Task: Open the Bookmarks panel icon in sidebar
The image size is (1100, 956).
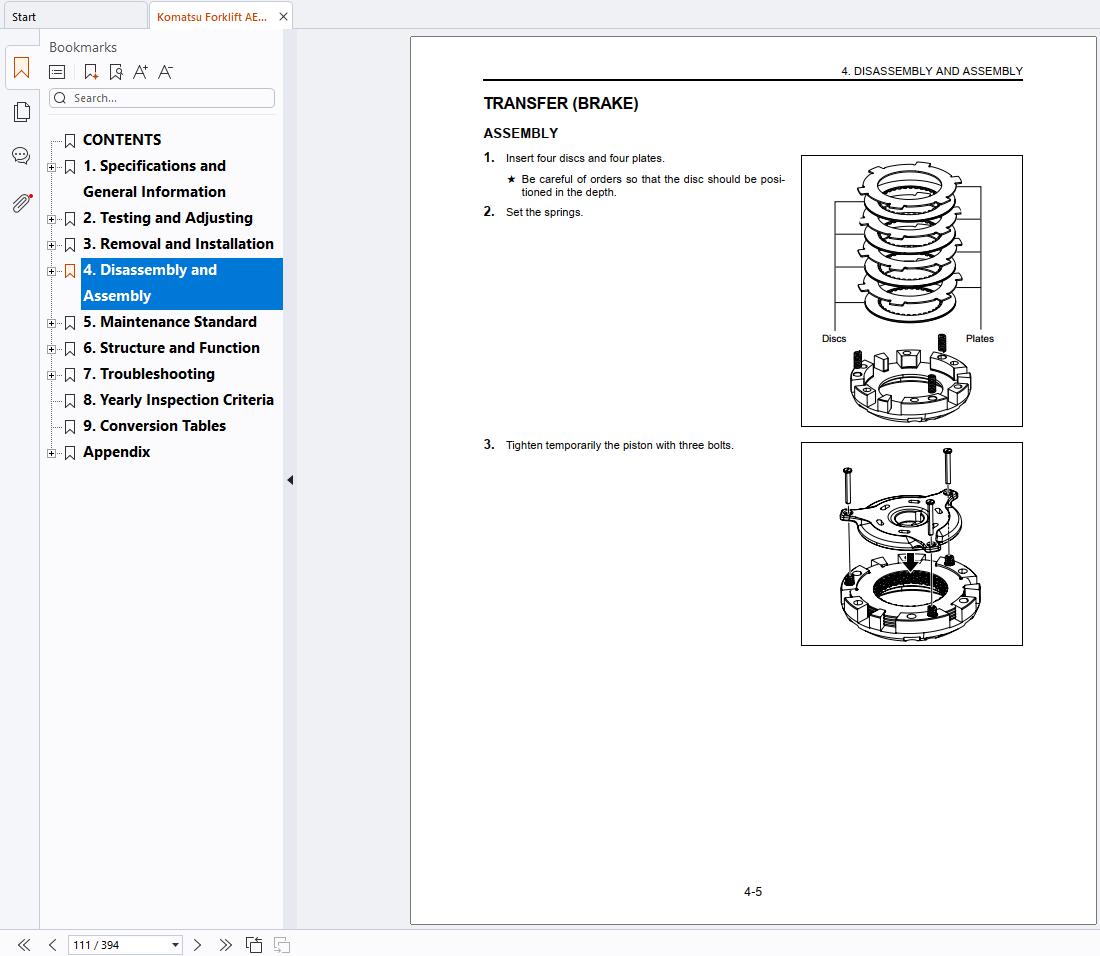Action: (22, 68)
